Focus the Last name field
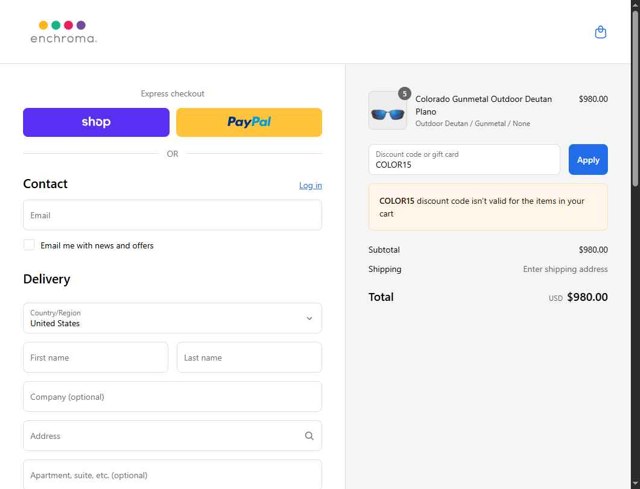Screen dimensions: 640x489 [x=249, y=358]
